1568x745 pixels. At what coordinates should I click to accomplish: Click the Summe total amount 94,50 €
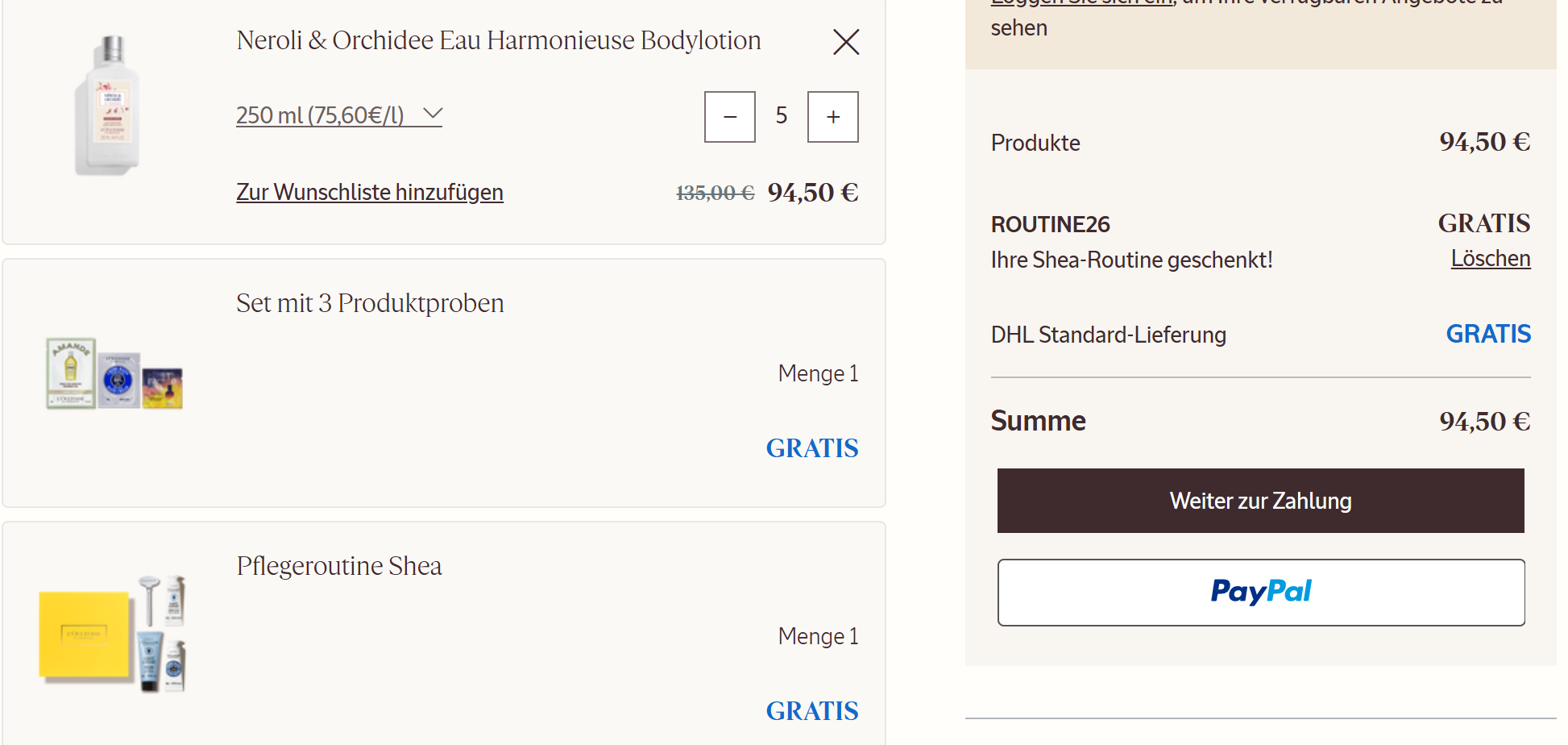[x=1484, y=422]
